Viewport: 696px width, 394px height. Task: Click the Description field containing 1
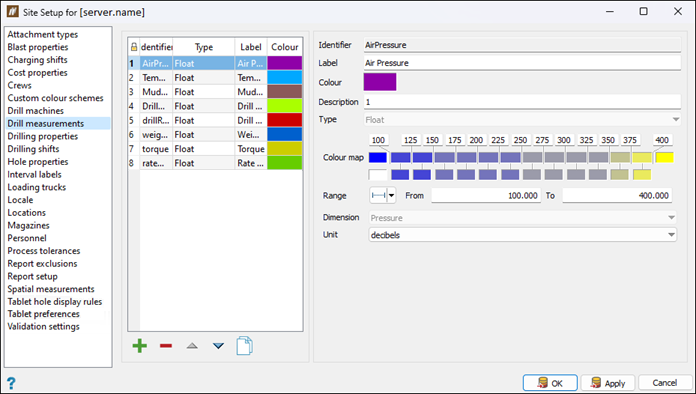(522, 102)
